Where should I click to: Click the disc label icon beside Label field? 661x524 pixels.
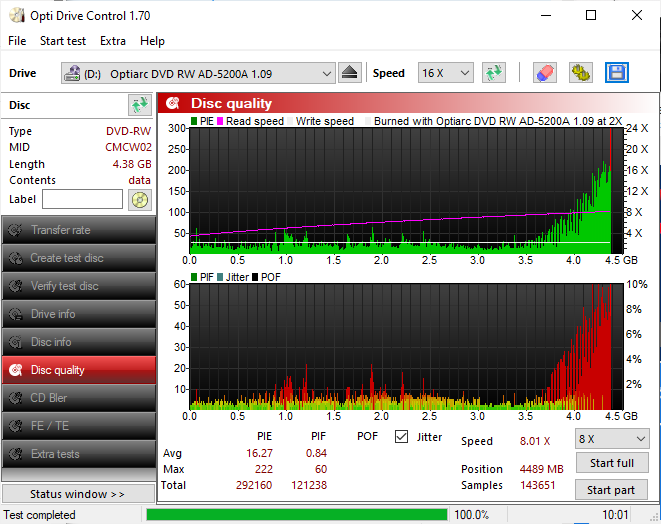(140, 199)
